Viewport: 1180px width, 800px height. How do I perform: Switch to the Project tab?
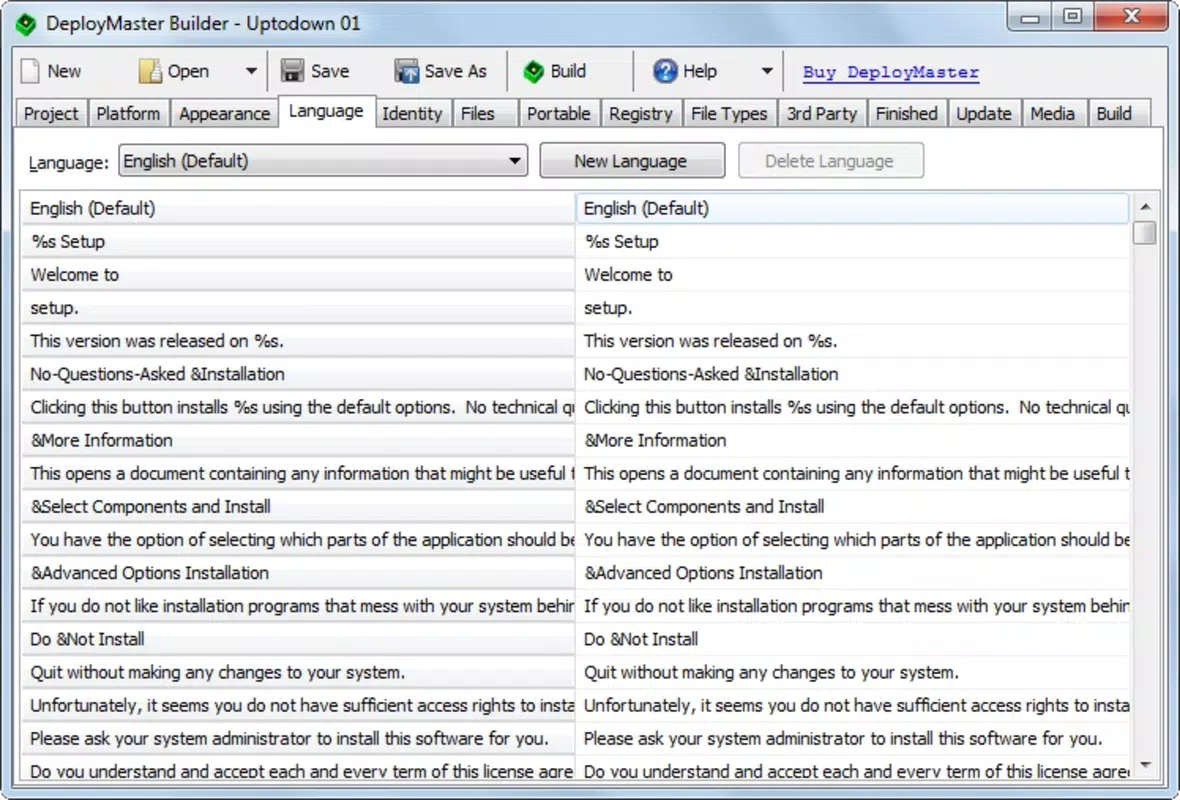(x=50, y=114)
